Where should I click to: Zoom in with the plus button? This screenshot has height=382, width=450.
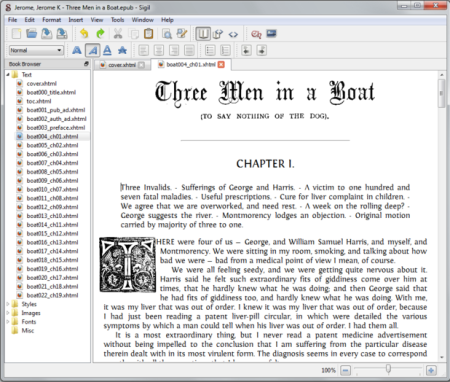pos(431,370)
